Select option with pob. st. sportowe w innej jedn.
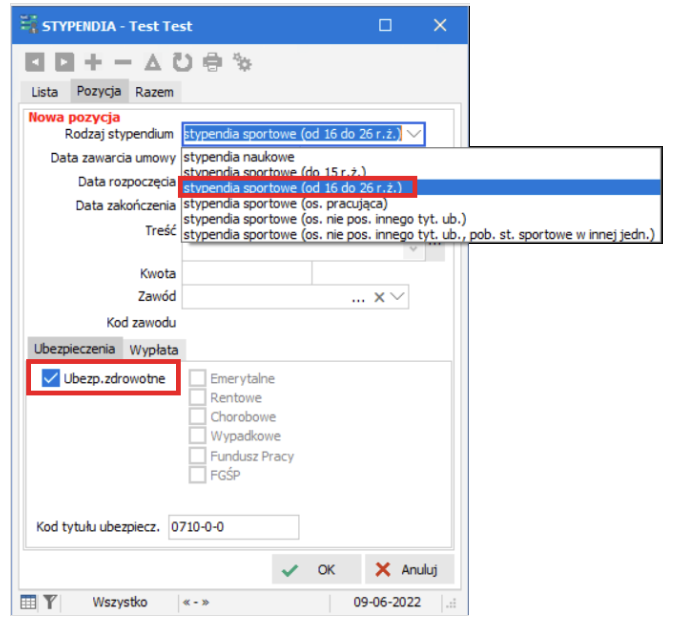Viewport: 678px width, 624px height. click(422, 234)
